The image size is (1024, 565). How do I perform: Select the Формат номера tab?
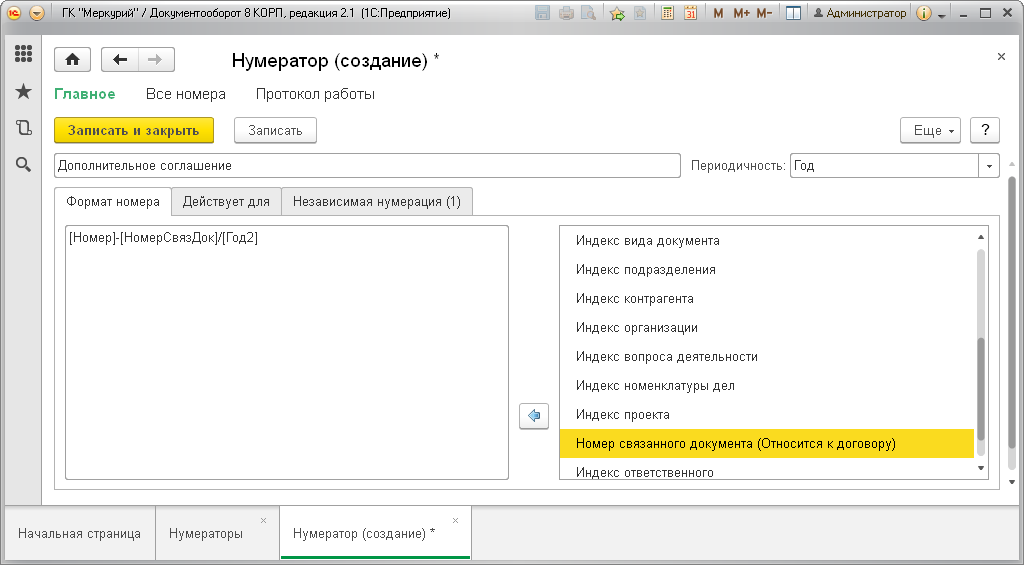pyautogui.click(x=113, y=201)
